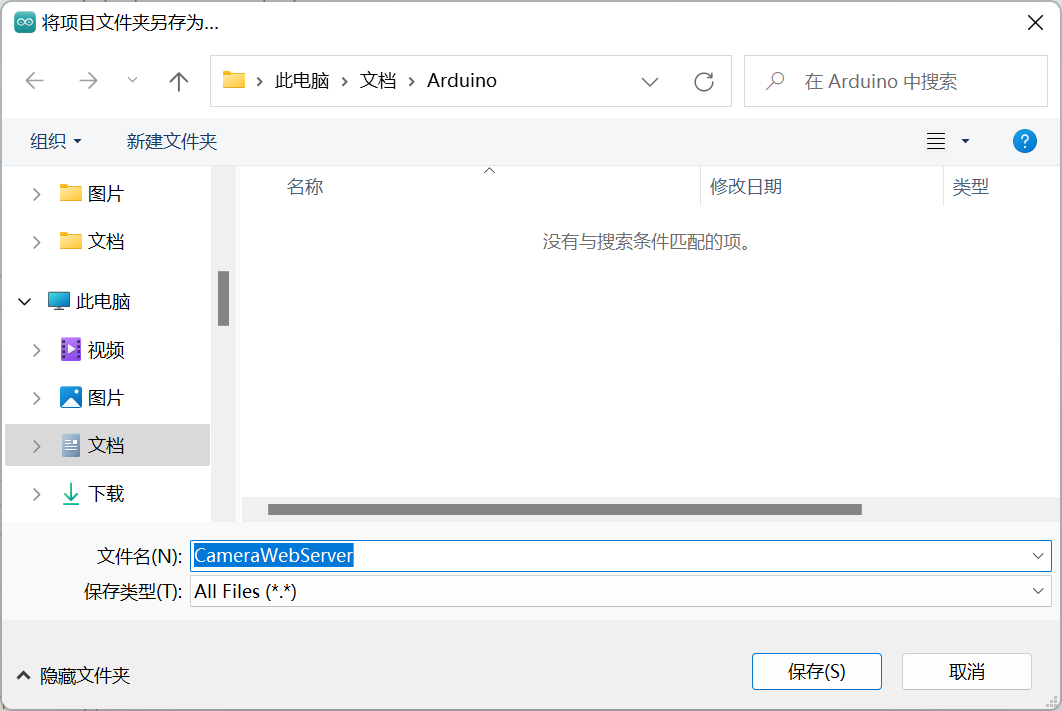Sort by 名称 column header
The image size is (1062, 711).
(305, 187)
